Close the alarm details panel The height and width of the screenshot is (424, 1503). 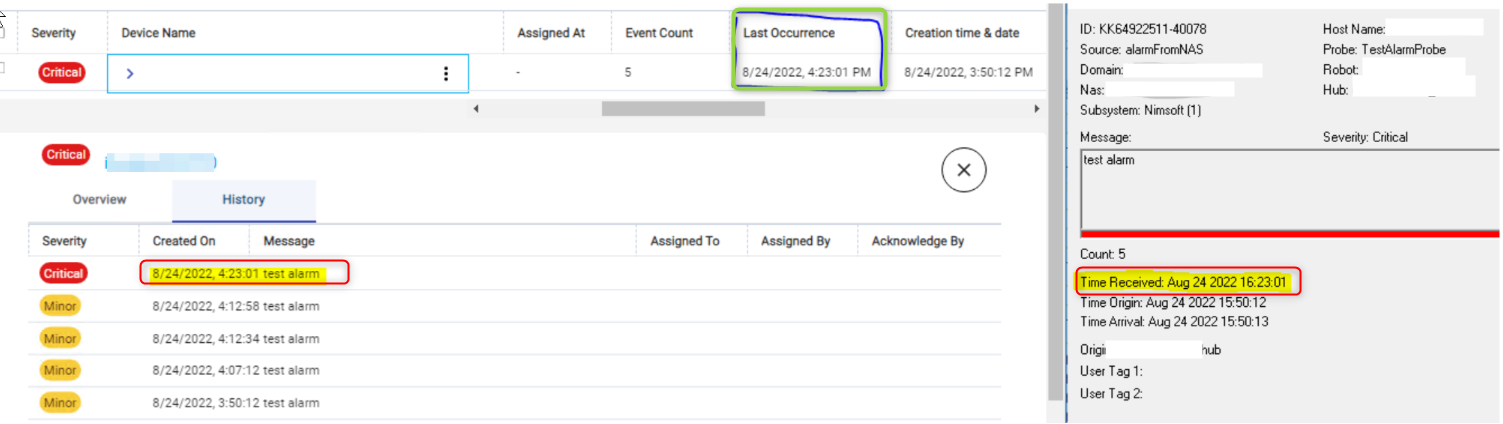click(963, 171)
